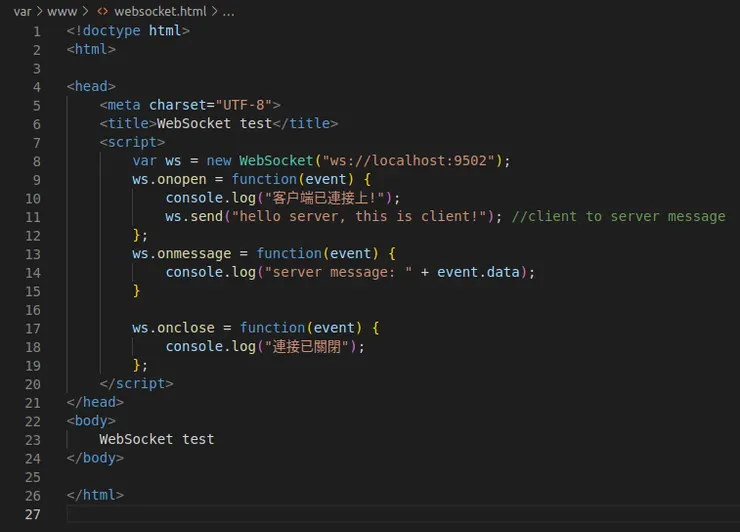Screen dimensions: 740x532
Task: Click the WebSocket constructor name on line 8
Action: click(x=276, y=160)
